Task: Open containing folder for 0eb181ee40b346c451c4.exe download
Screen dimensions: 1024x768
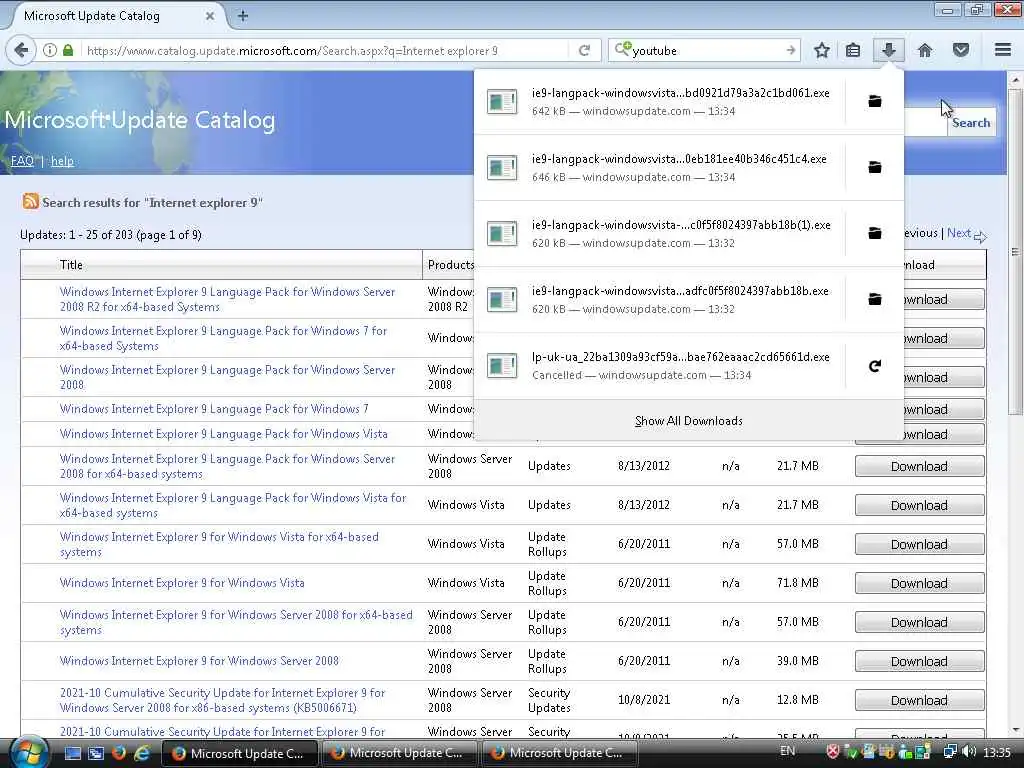Action: [x=874, y=167]
